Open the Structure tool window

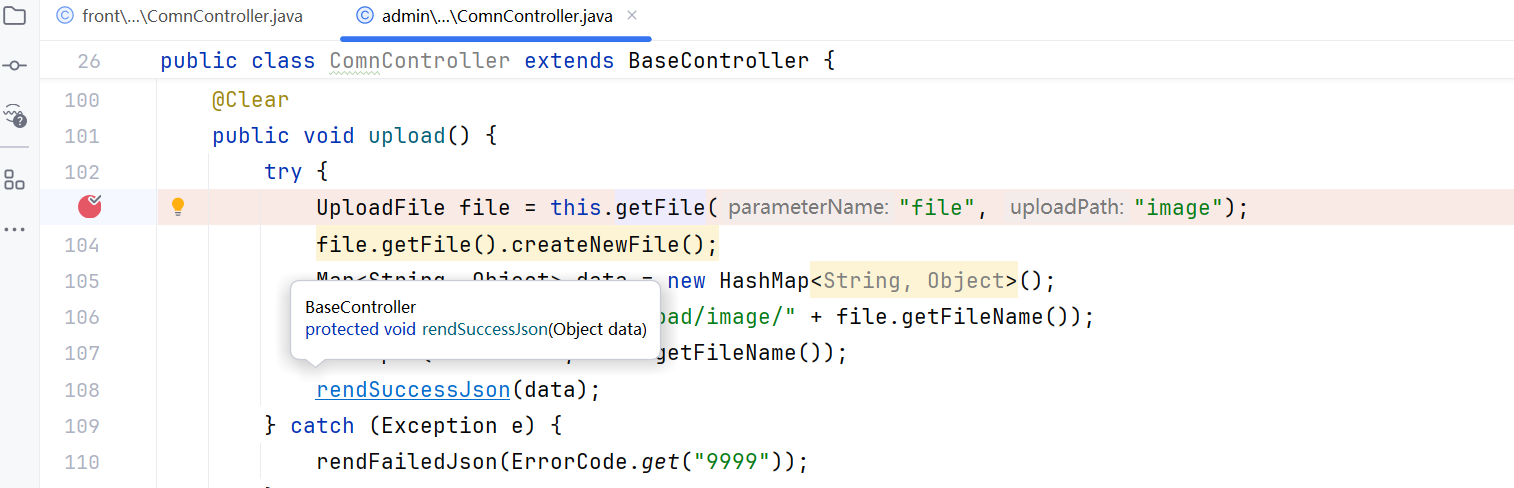[15, 180]
